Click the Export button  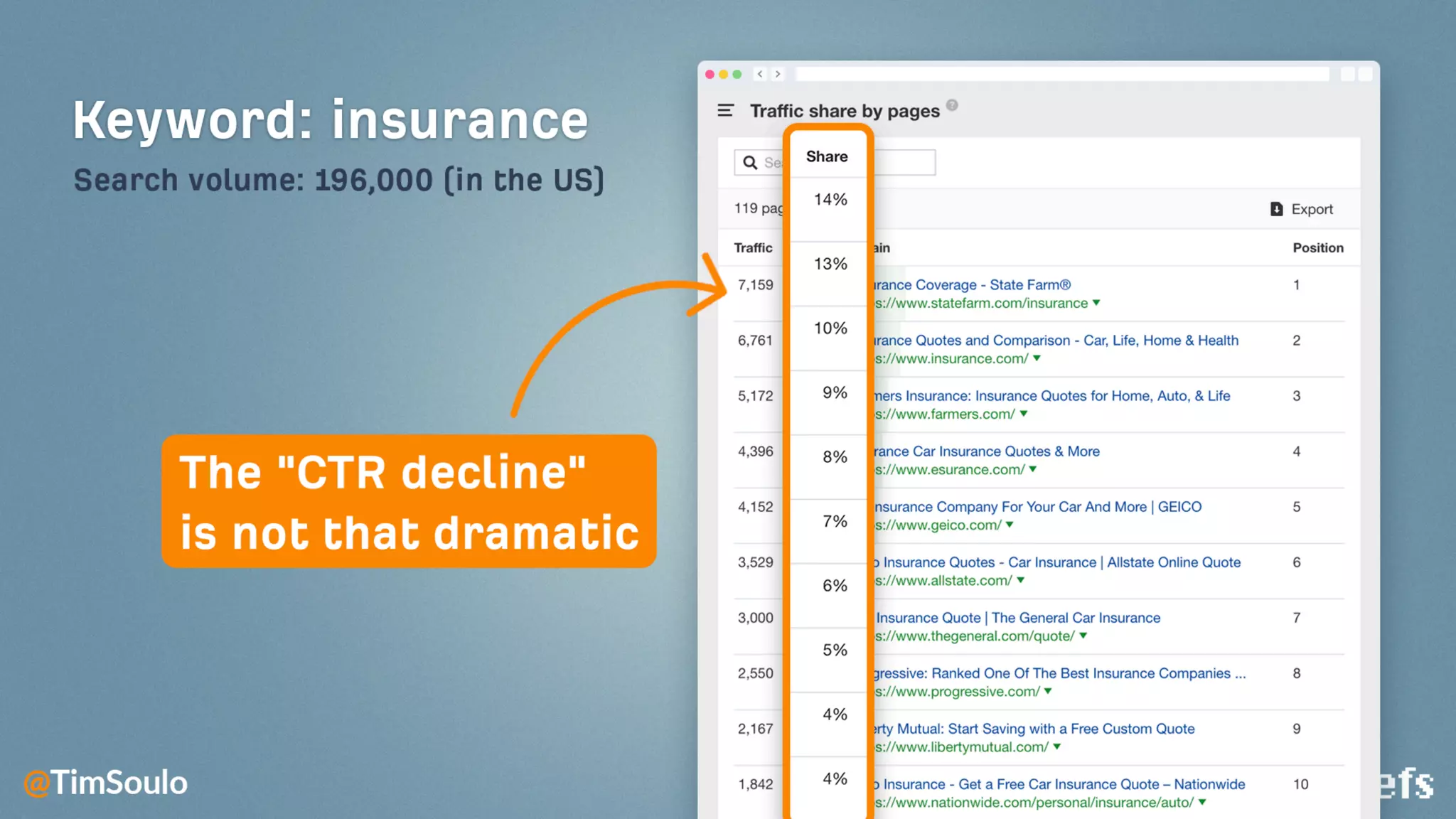[x=1311, y=209]
